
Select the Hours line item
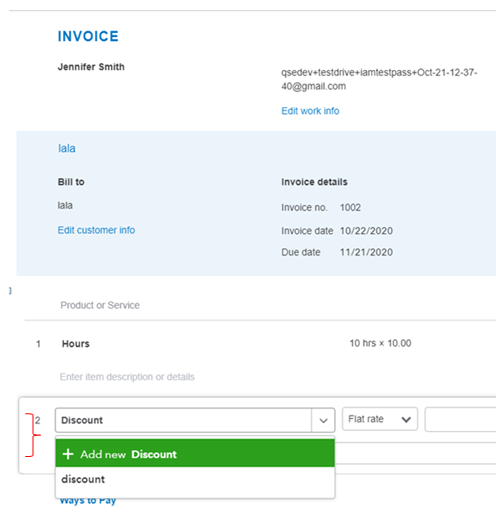click(x=76, y=344)
